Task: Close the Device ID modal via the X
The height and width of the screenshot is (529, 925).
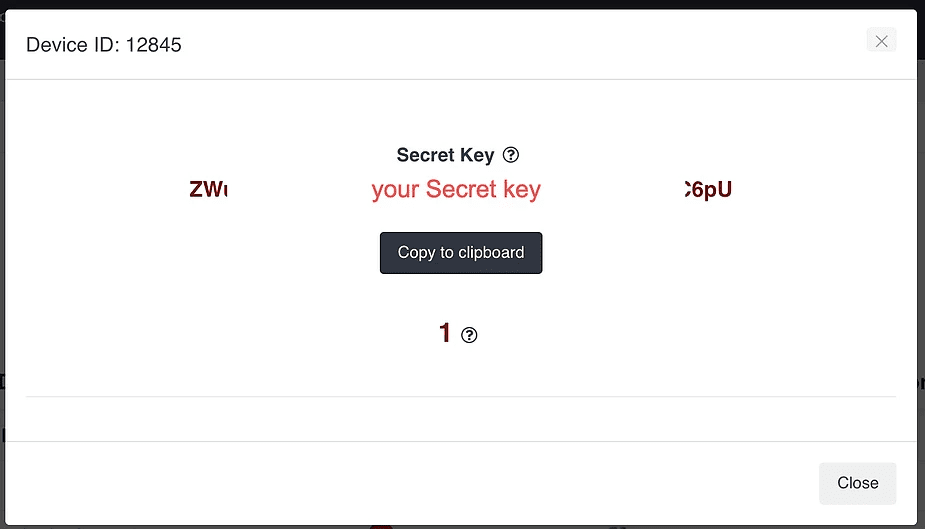Action: click(x=881, y=41)
